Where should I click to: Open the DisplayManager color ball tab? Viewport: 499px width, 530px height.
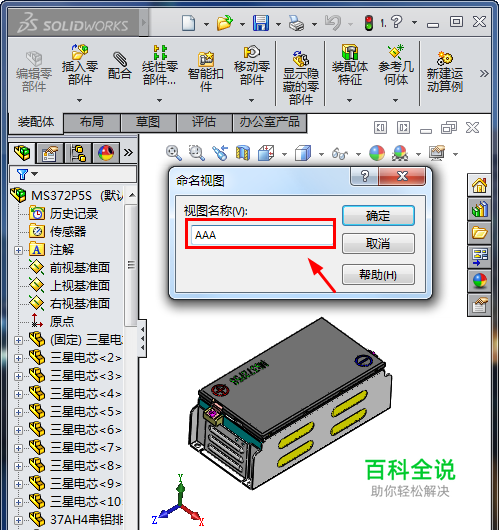point(106,153)
